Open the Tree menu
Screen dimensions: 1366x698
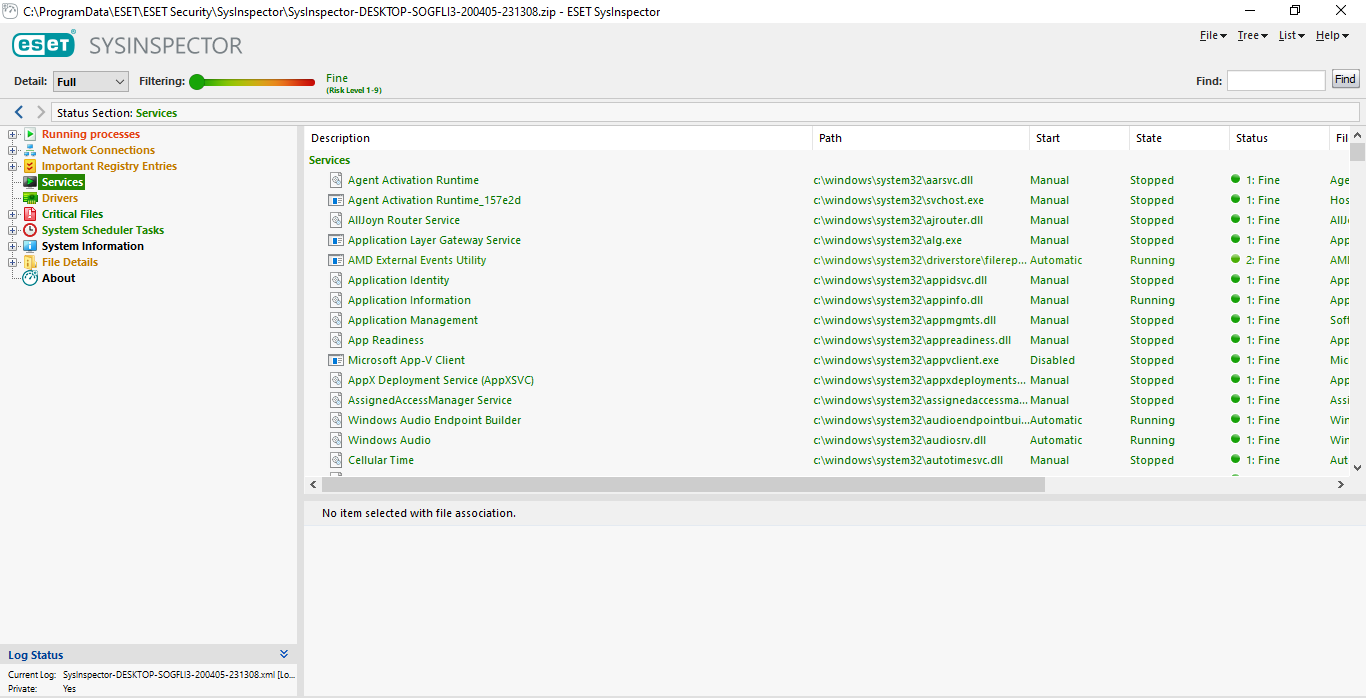[x=1252, y=35]
